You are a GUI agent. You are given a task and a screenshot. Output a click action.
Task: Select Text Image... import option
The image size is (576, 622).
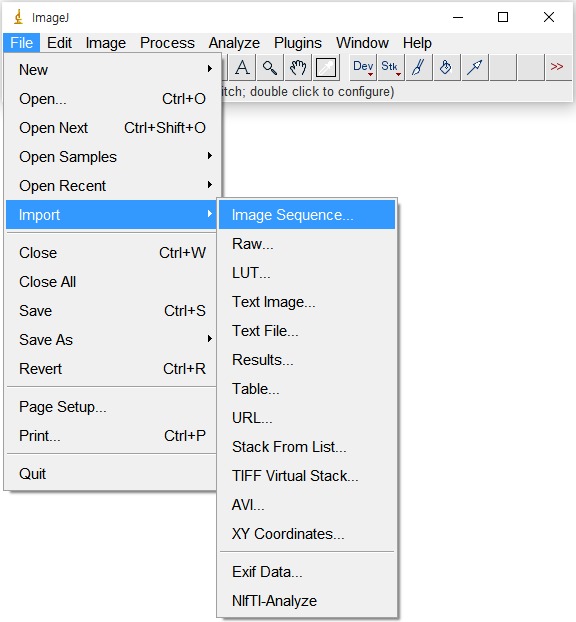coord(307,302)
